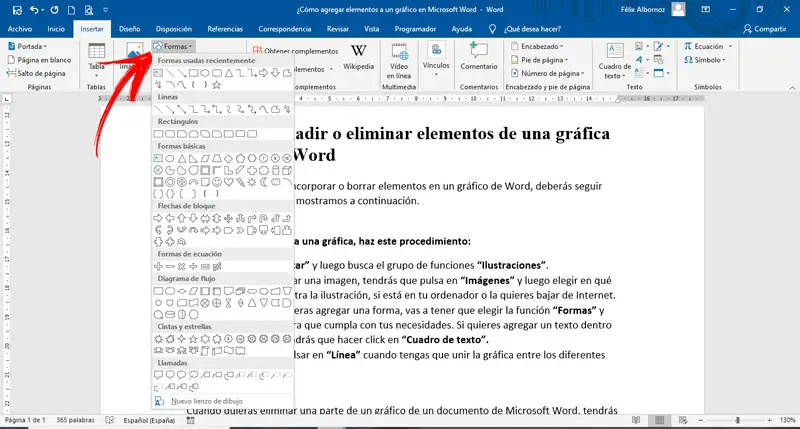Screen dimensions: 800x429
Task: Click the Compartir button
Action: (764, 29)
